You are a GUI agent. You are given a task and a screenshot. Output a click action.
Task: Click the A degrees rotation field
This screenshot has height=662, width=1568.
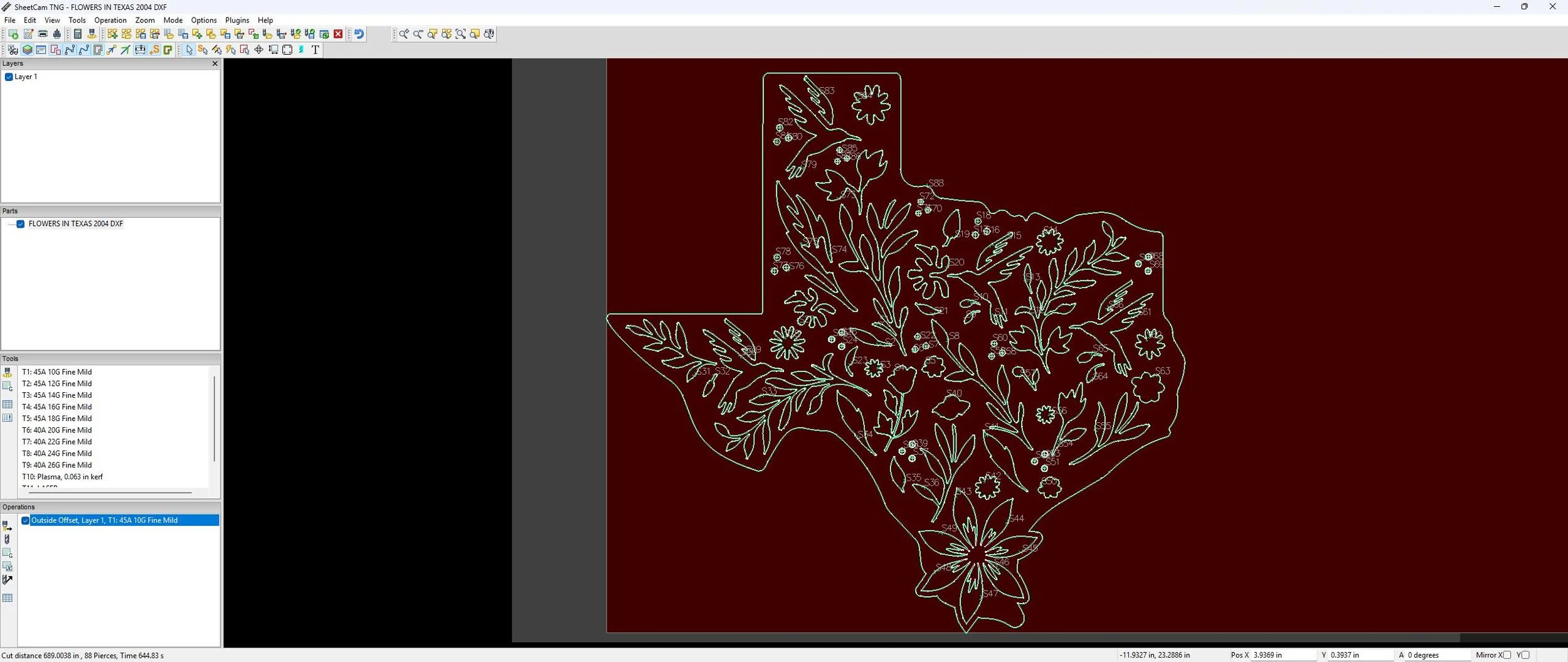click(1438, 655)
